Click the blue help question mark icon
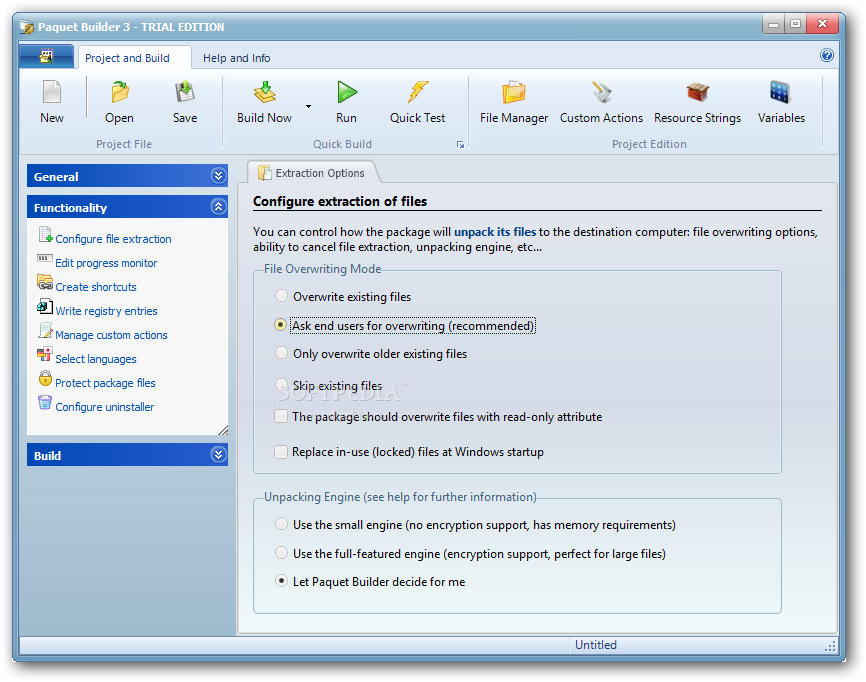The width and height of the screenshot is (866, 682). pos(827,55)
